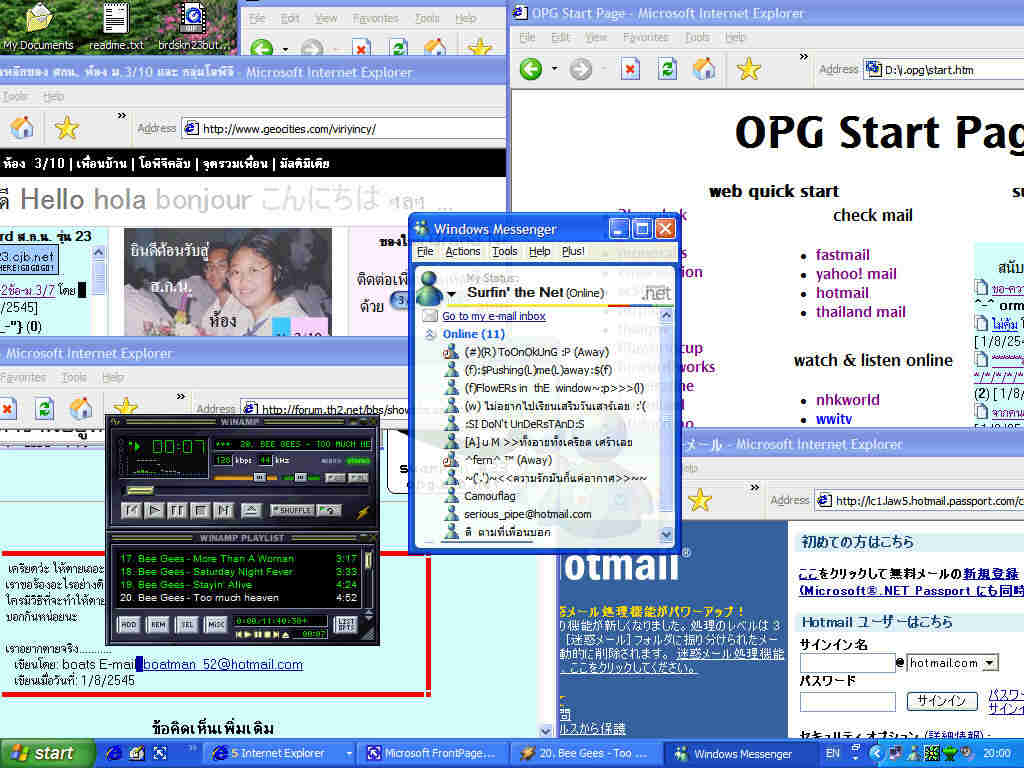Go to previous track in Winamp
1024x768 pixels.
(x=131, y=510)
